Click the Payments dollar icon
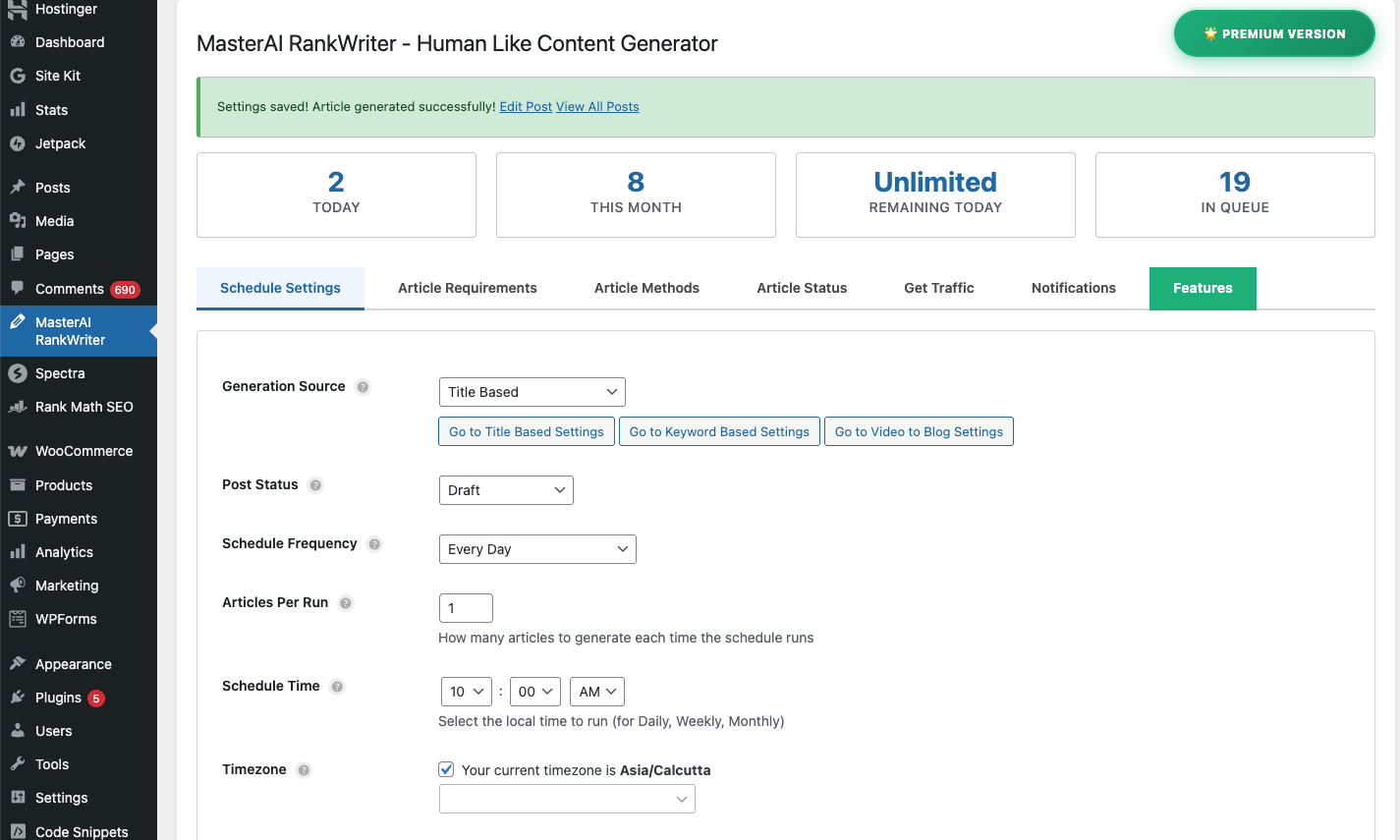Image resolution: width=1400 pixels, height=840 pixels. pos(18,519)
